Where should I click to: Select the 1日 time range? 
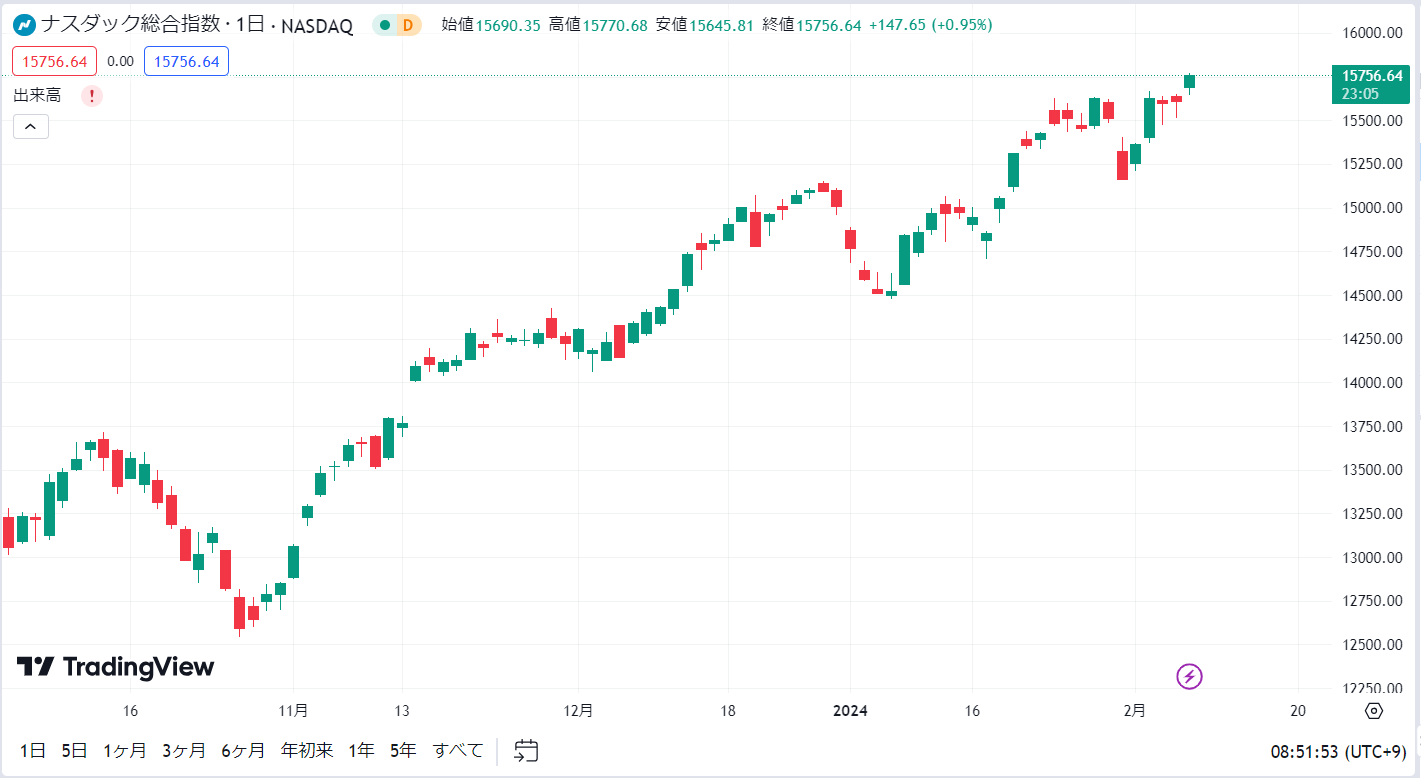click(x=32, y=750)
